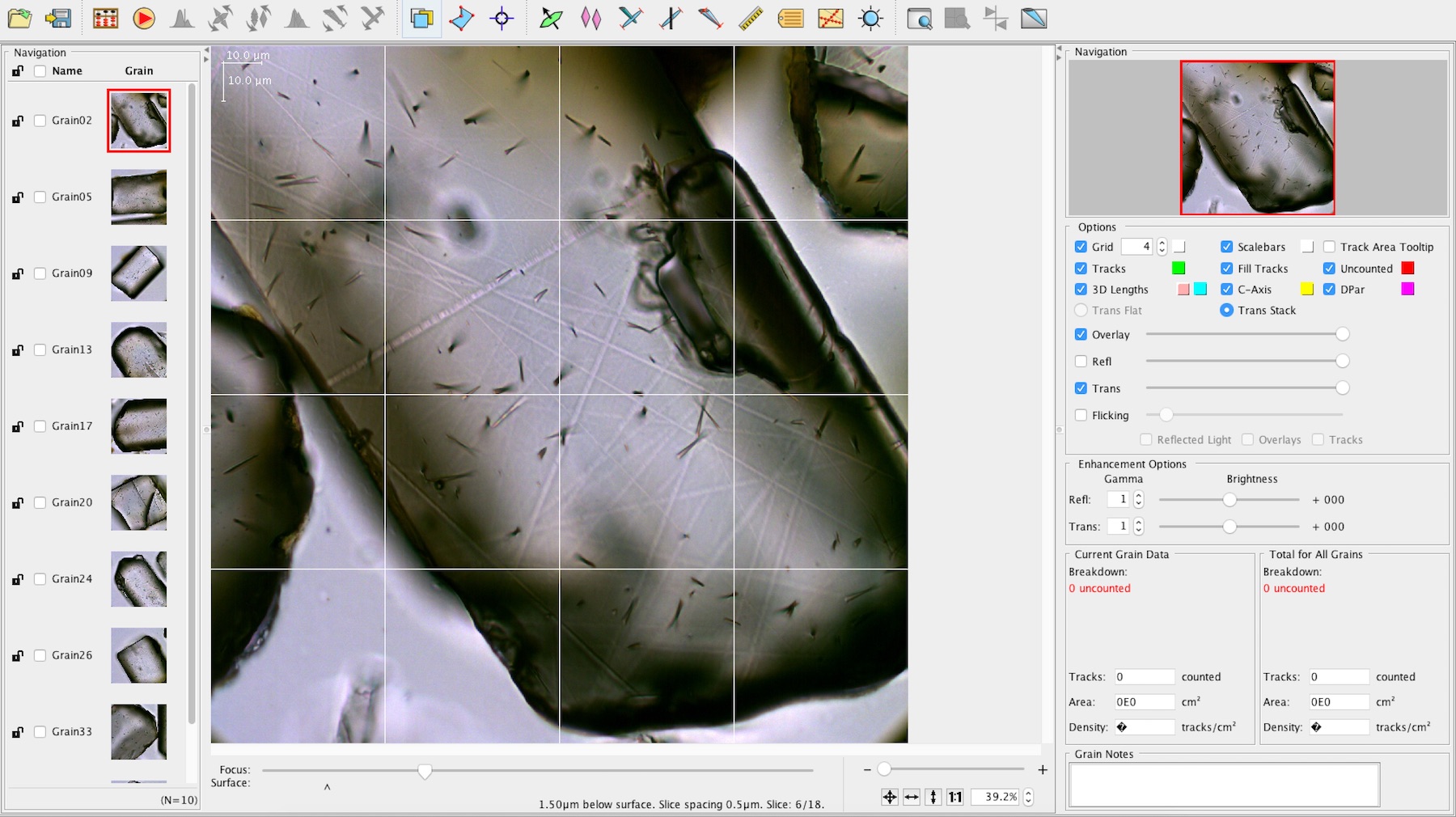
Task: Click the sun brightness icon in toolbar
Action: pyautogui.click(x=870, y=18)
